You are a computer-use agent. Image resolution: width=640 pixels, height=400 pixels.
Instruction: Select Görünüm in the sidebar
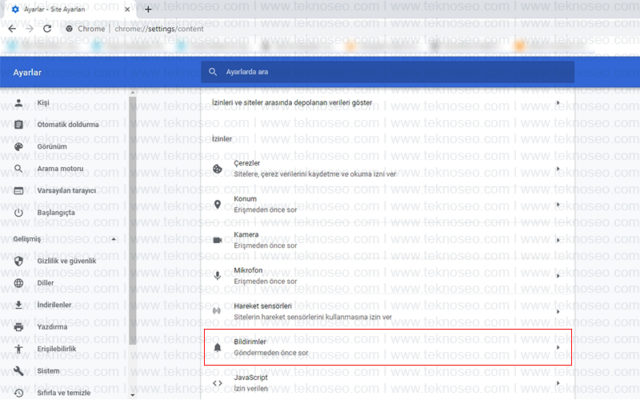click(x=52, y=147)
